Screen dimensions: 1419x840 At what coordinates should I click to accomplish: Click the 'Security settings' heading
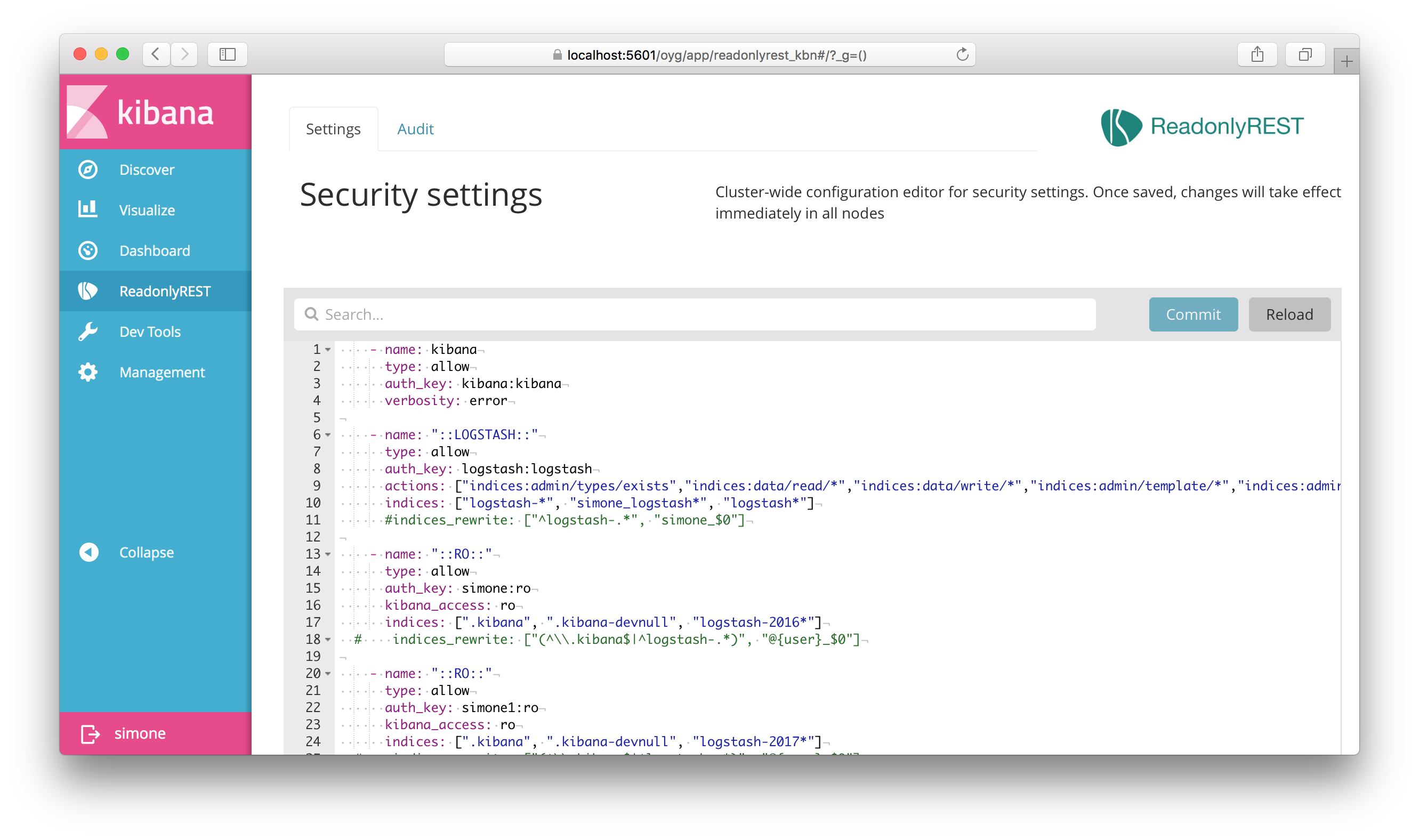point(421,195)
